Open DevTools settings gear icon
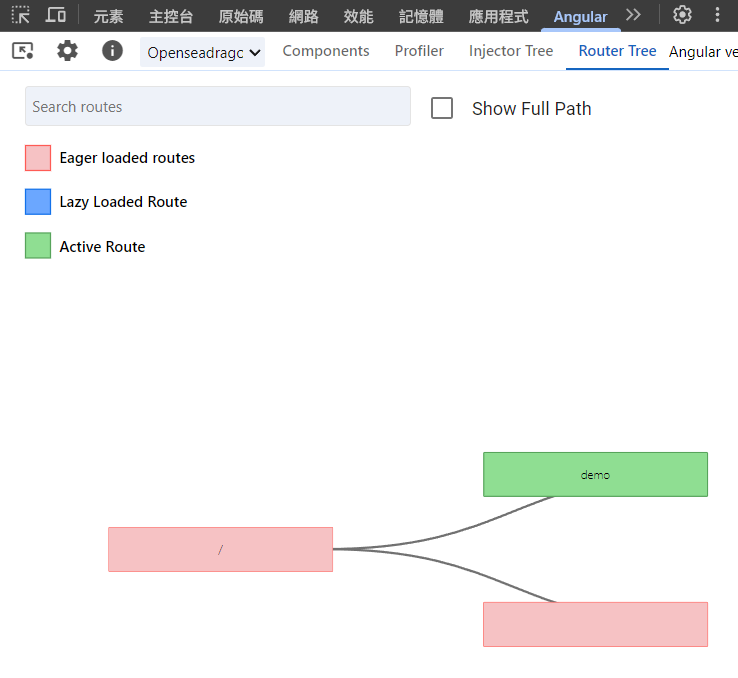The height and width of the screenshot is (678, 738). click(x=682, y=15)
